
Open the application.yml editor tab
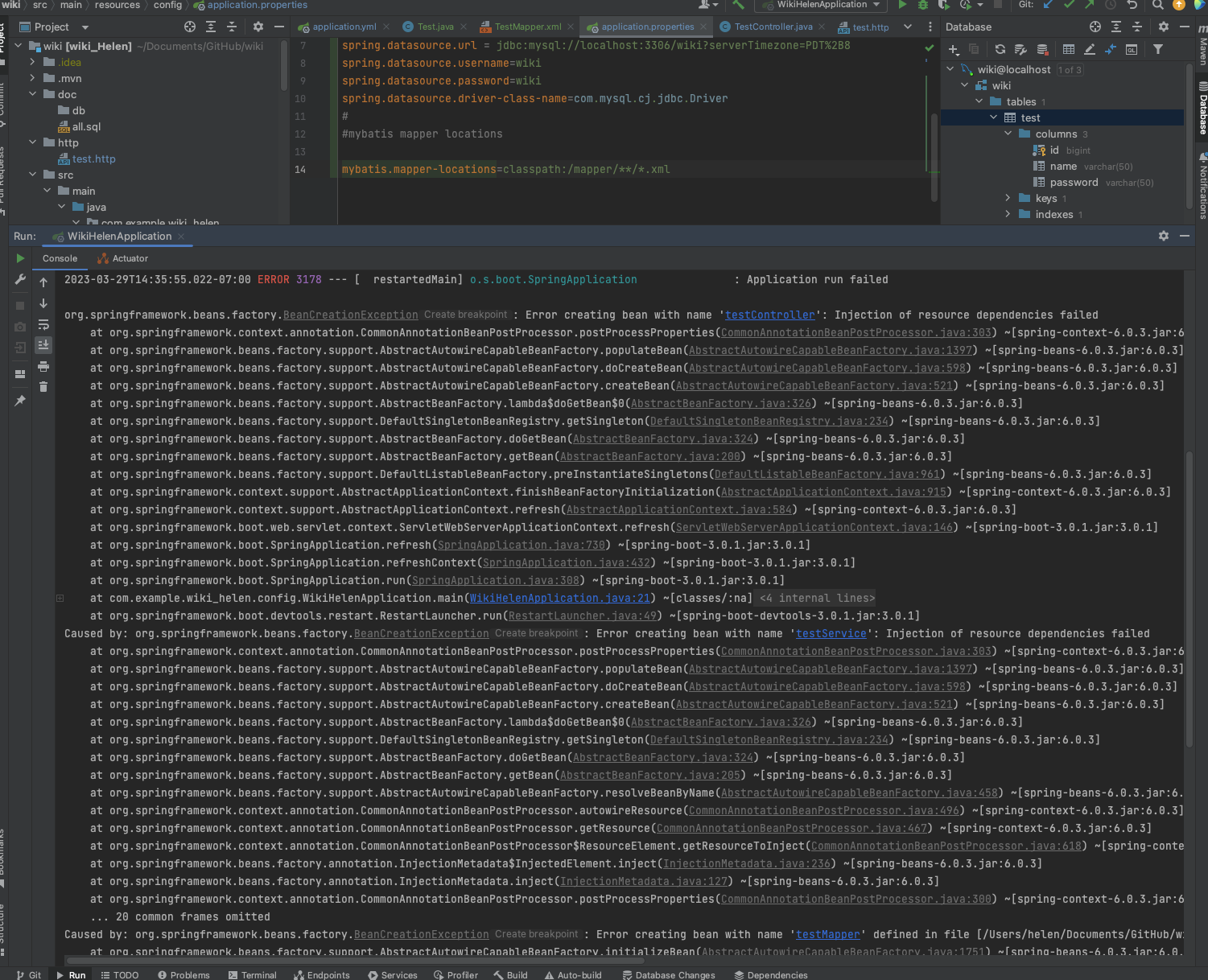click(x=344, y=27)
